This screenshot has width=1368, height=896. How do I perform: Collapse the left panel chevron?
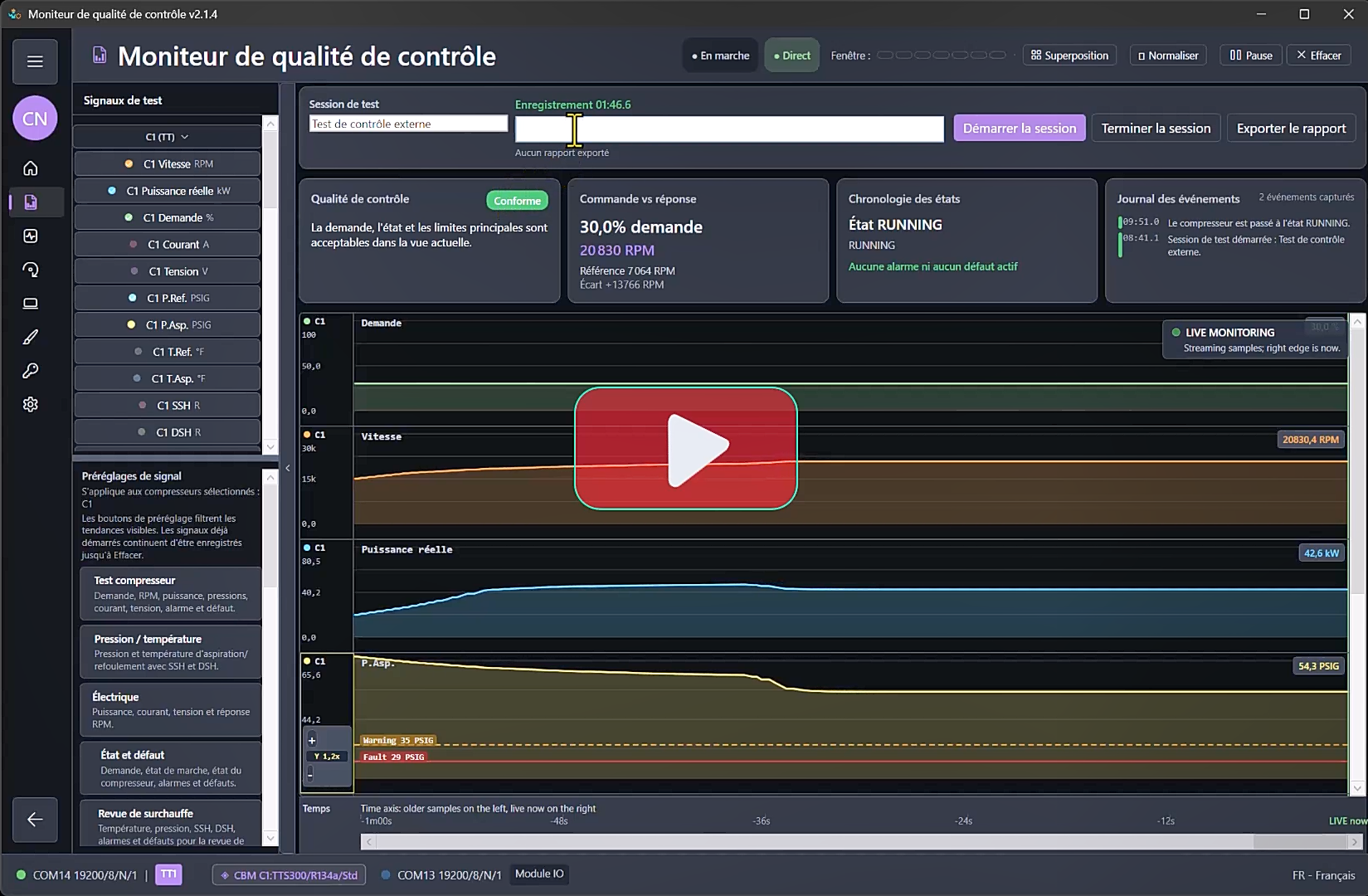288,468
